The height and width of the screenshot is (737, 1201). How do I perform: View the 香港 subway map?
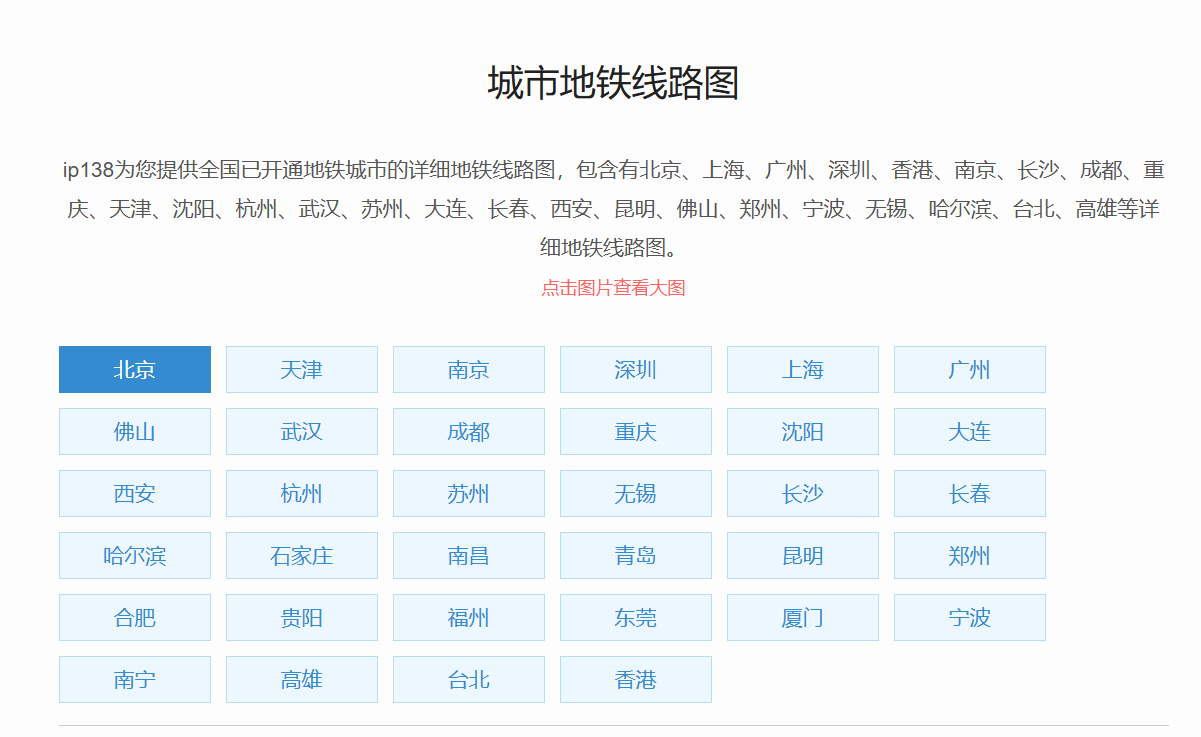click(636, 680)
